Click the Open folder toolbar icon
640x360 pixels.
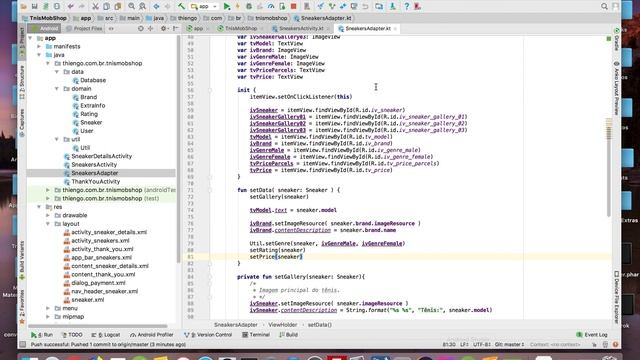[x=24, y=7]
